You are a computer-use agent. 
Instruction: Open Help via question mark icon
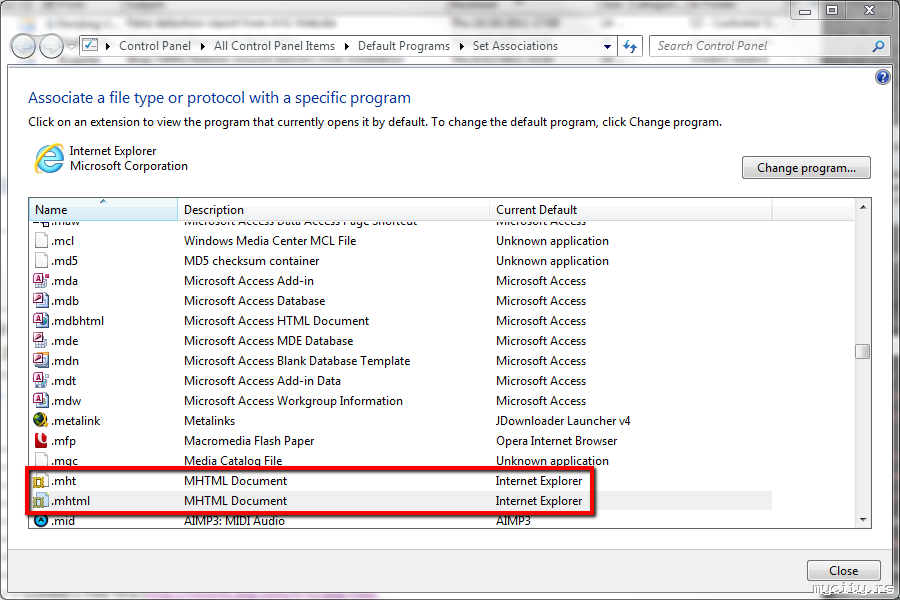click(x=882, y=76)
